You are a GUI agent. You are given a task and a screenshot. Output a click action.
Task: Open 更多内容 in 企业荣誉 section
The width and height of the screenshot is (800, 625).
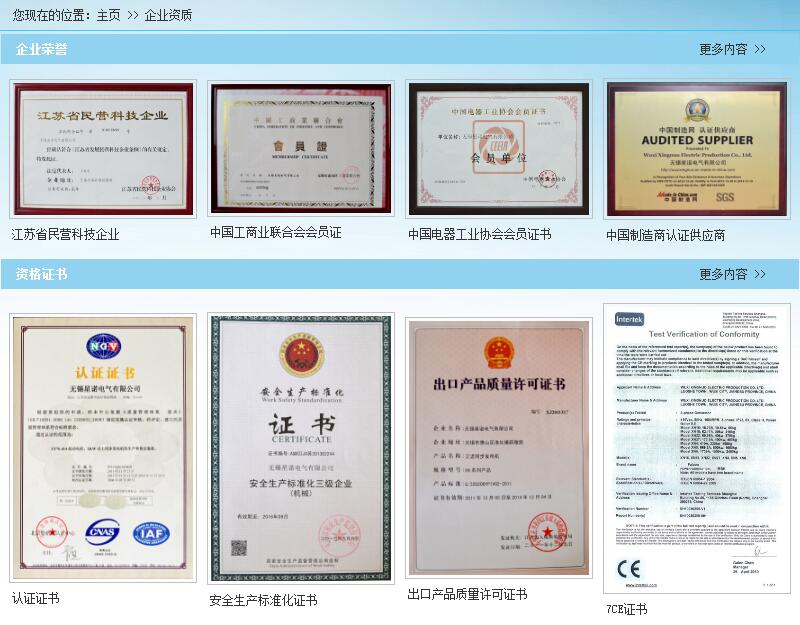coord(732,49)
